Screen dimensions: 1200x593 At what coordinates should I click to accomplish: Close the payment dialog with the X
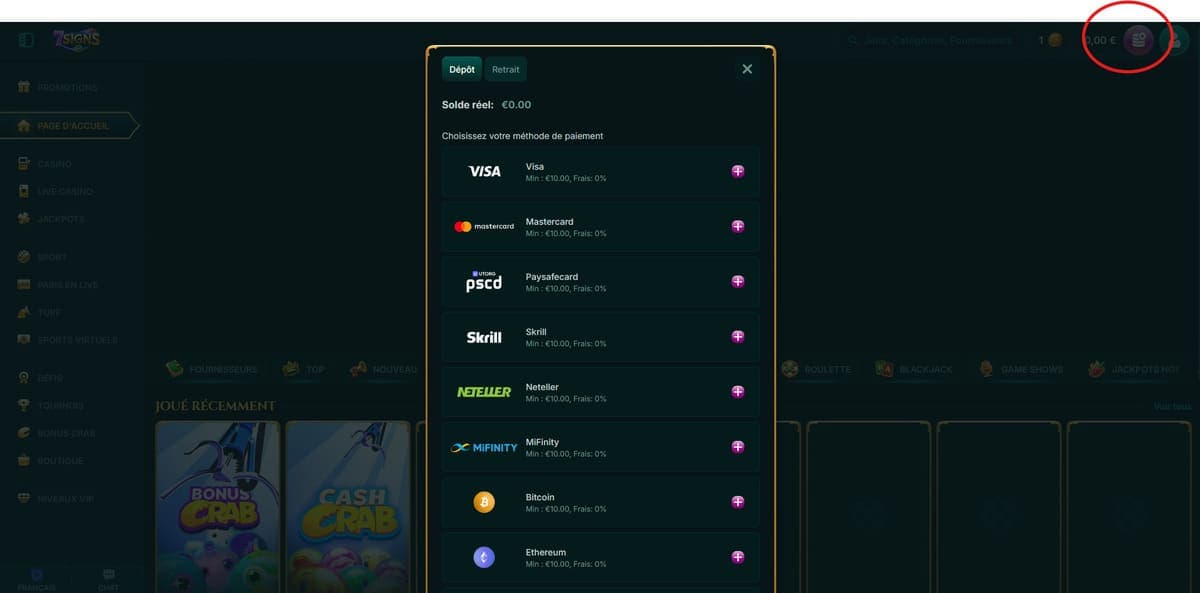[x=747, y=69]
